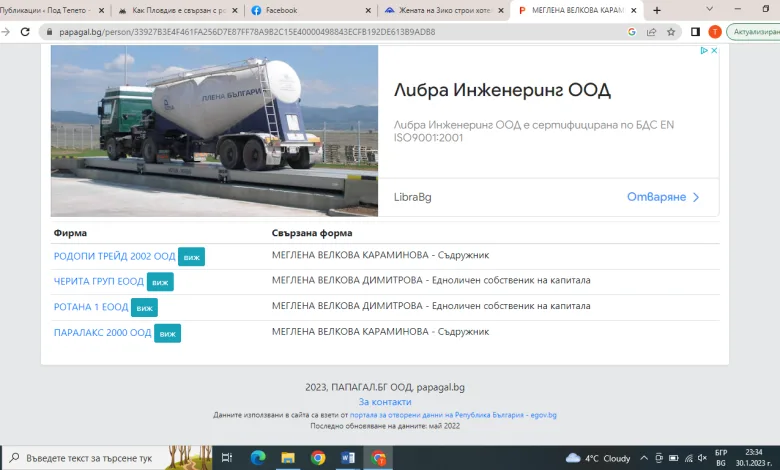The height and width of the screenshot is (470, 780).
Task: Expand the tab search chevron
Action: coord(710,9)
